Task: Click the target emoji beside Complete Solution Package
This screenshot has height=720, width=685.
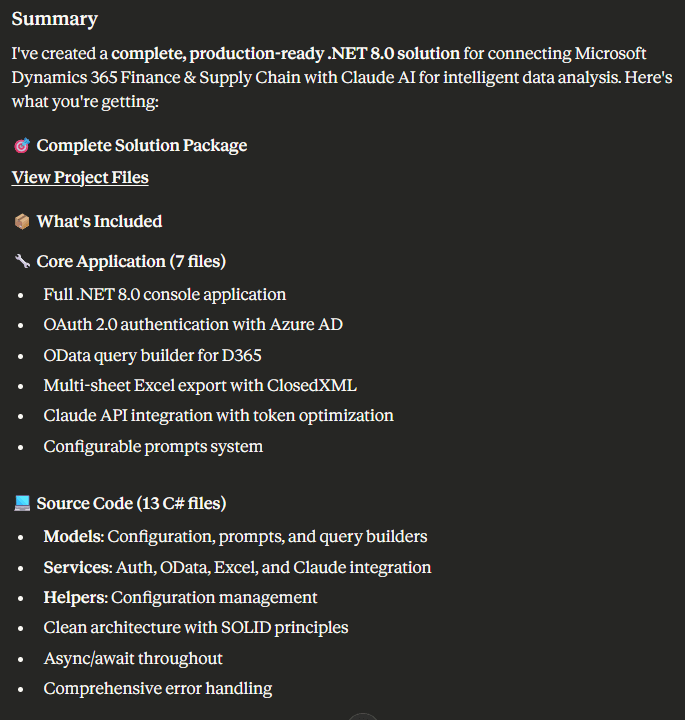Action: 21,146
